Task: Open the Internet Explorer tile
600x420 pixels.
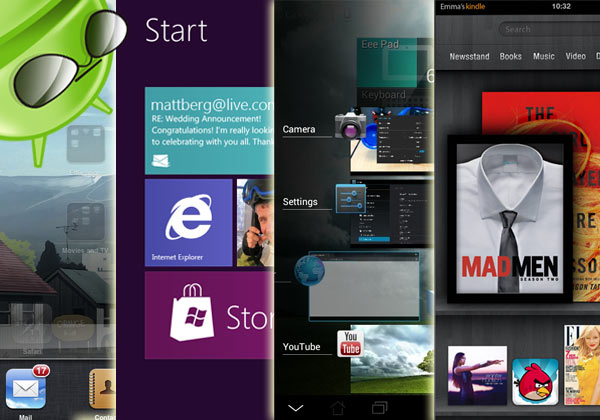Action: click(x=189, y=223)
